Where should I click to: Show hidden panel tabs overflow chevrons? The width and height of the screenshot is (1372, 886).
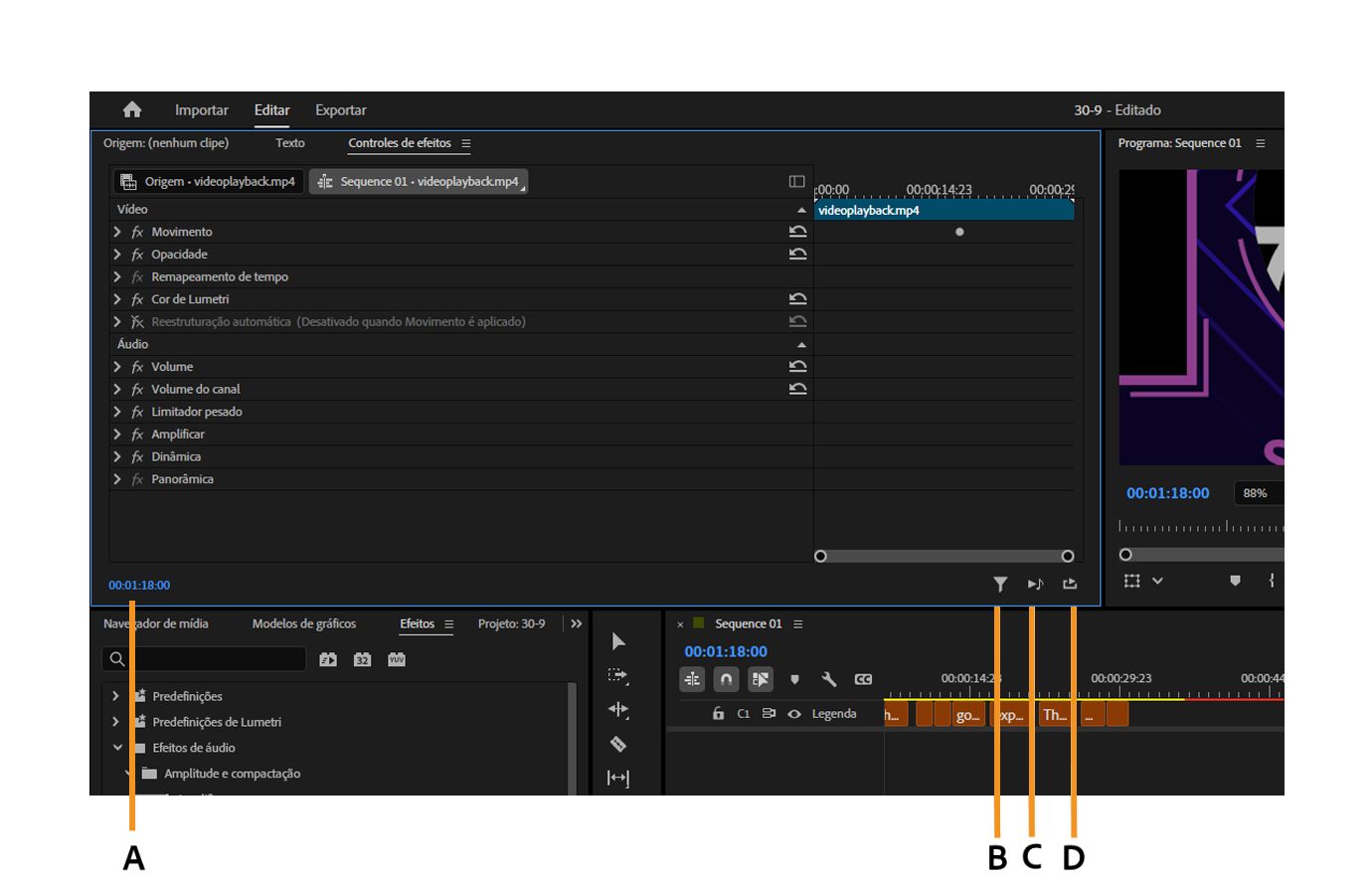[x=577, y=624]
